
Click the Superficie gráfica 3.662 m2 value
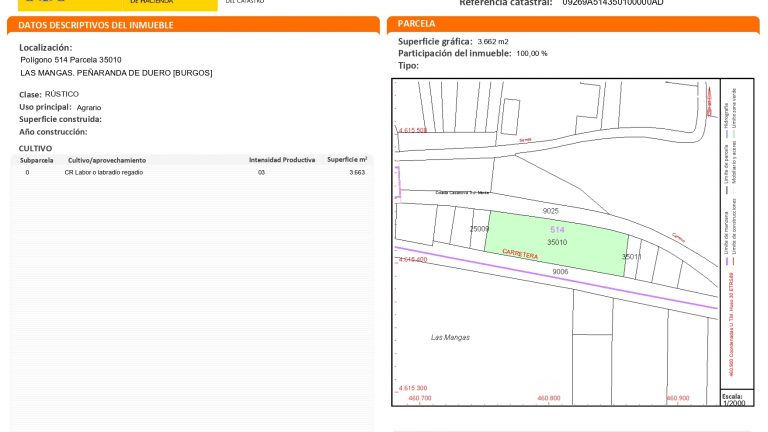tap(493, 42)
